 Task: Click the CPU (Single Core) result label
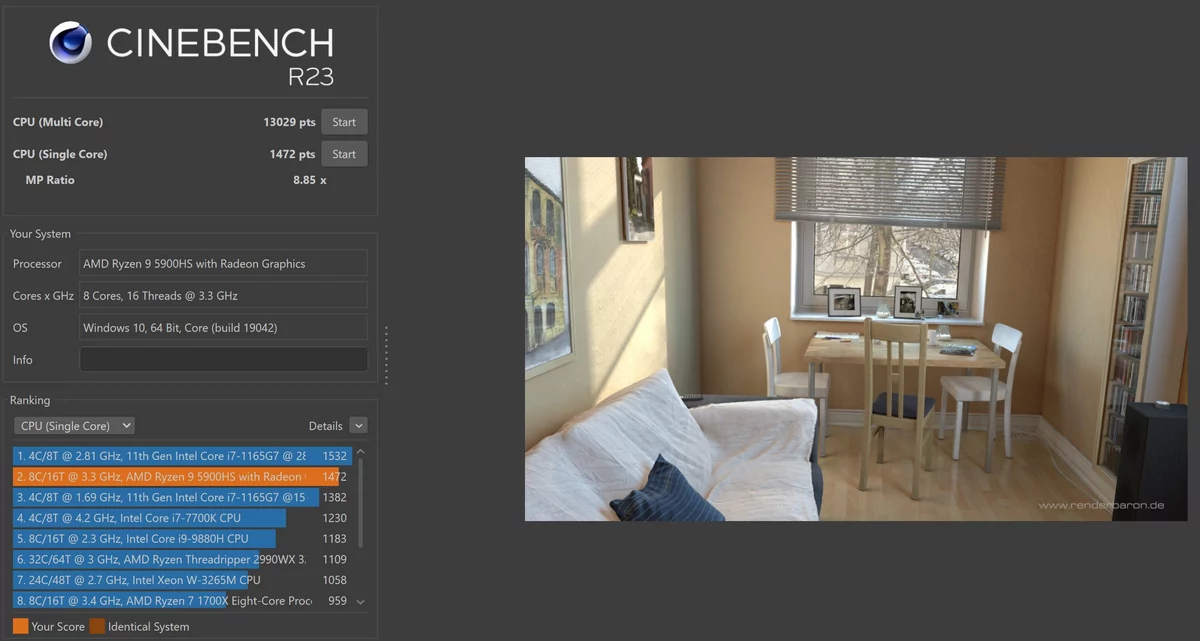click(60, 154)
